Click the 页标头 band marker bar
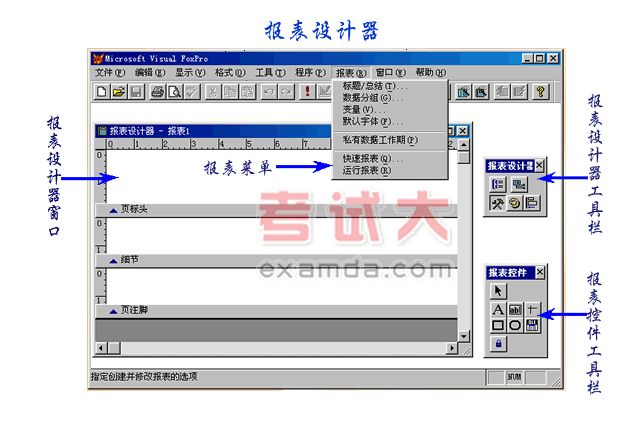Viewport: 636px width, 432px height. 277,210
